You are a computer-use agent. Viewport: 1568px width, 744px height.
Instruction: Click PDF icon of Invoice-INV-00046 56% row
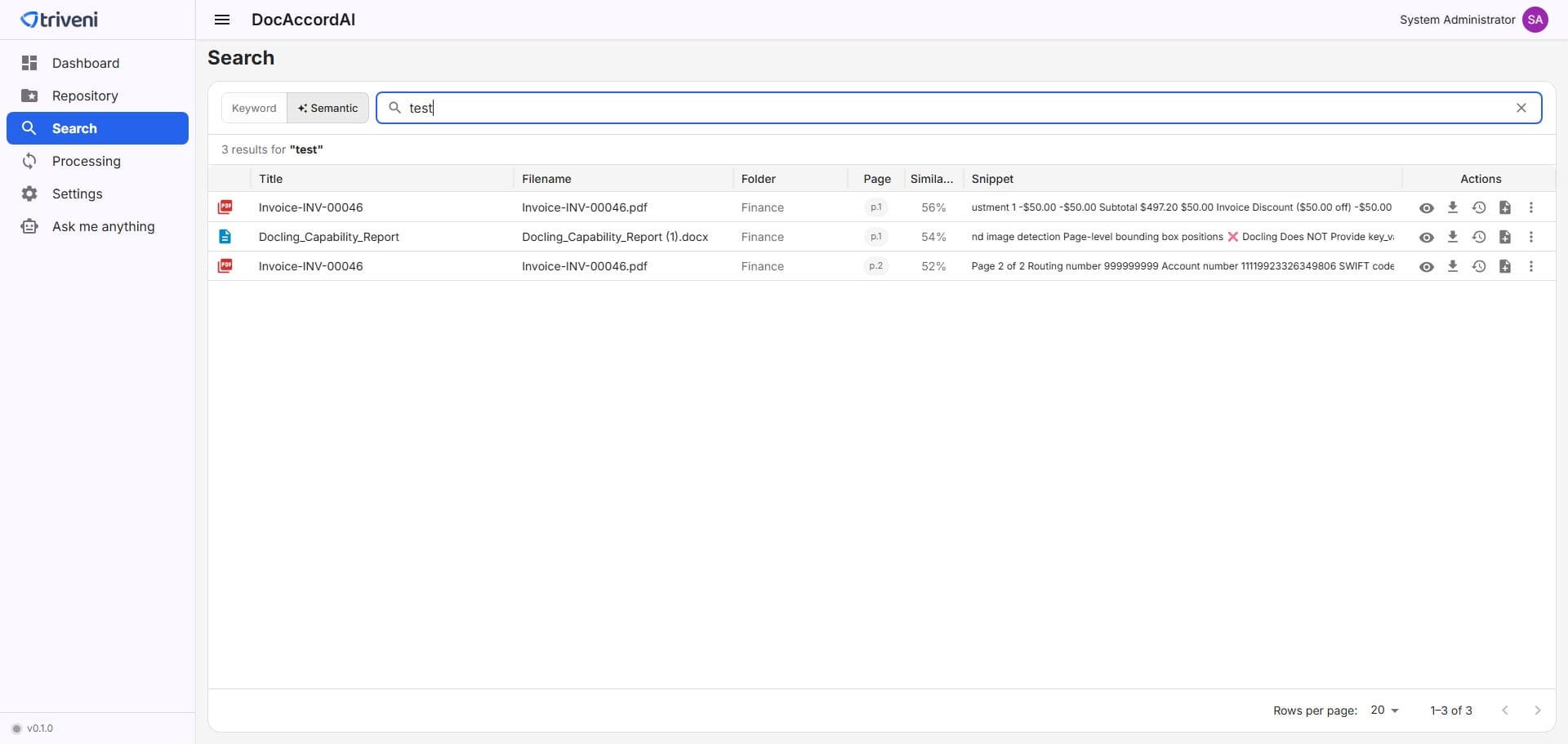225,207
